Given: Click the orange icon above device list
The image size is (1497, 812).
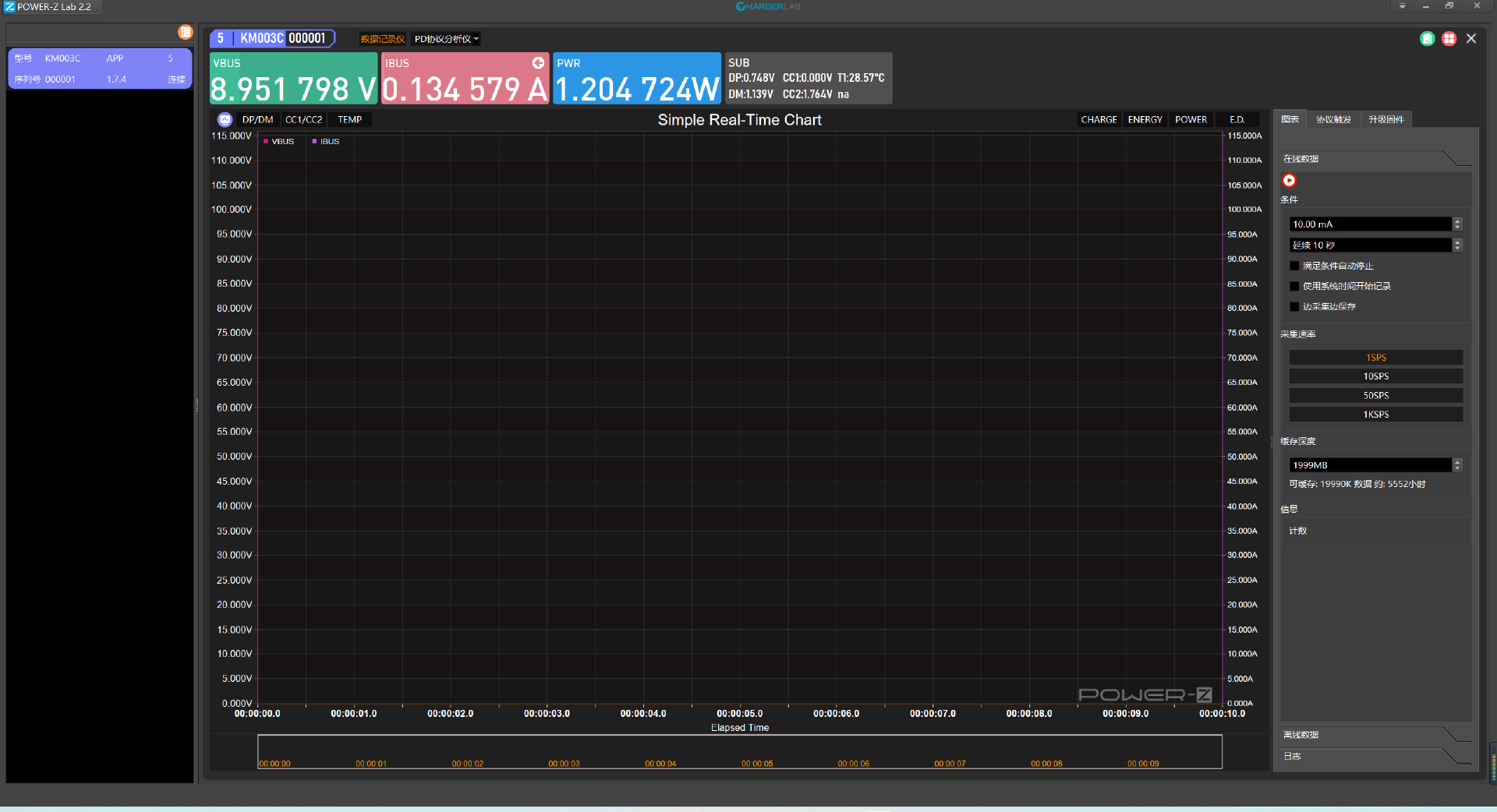Looking at the screenshot, I should click(185, 32).
